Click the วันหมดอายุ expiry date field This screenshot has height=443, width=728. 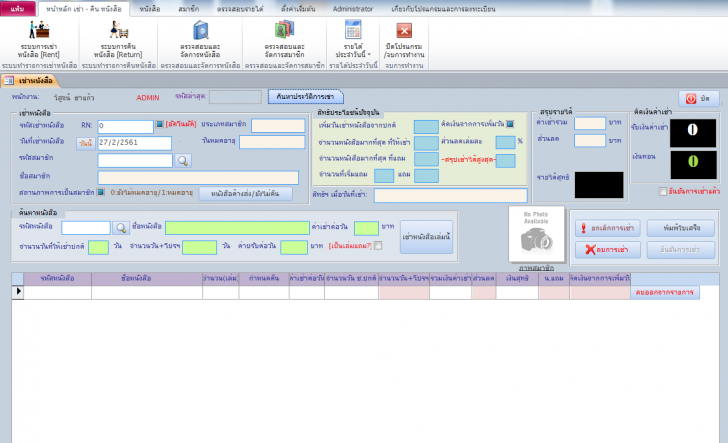[272, 142]
